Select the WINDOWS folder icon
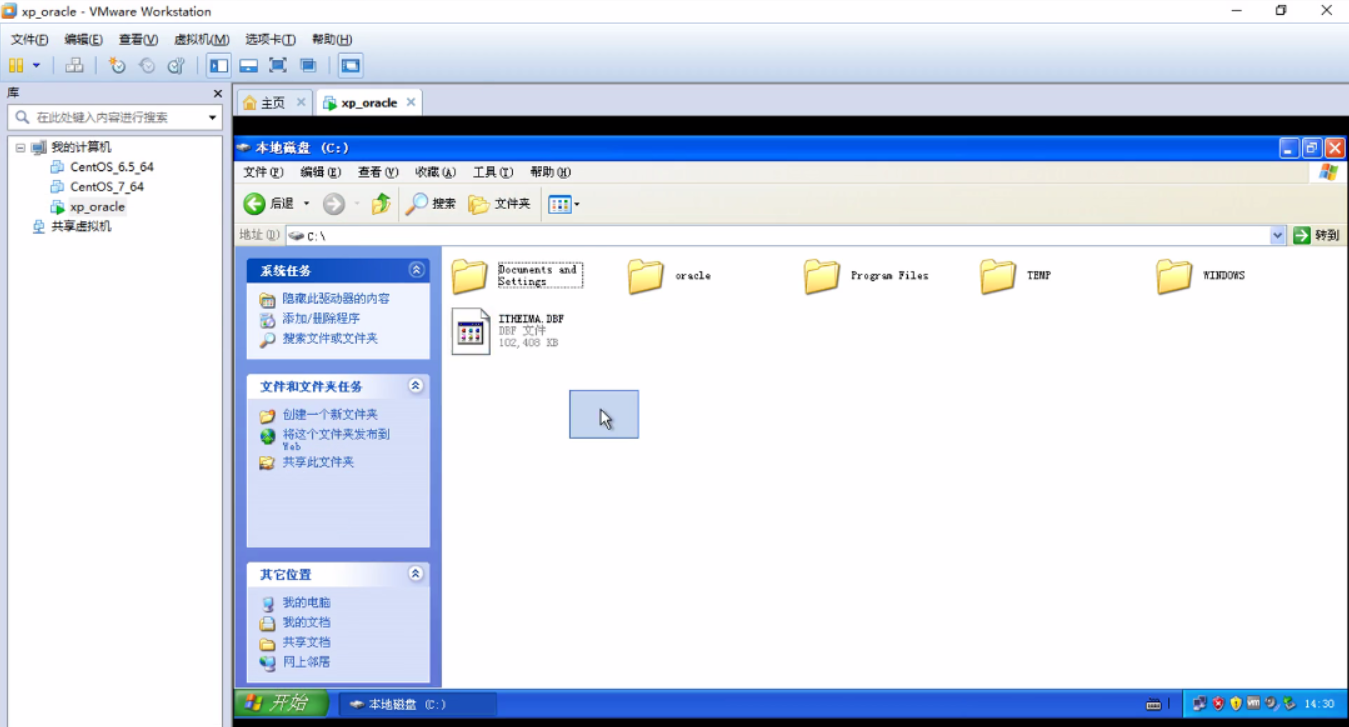The height and width of the screenshot is (727, 1349). tap(1174, 276)
